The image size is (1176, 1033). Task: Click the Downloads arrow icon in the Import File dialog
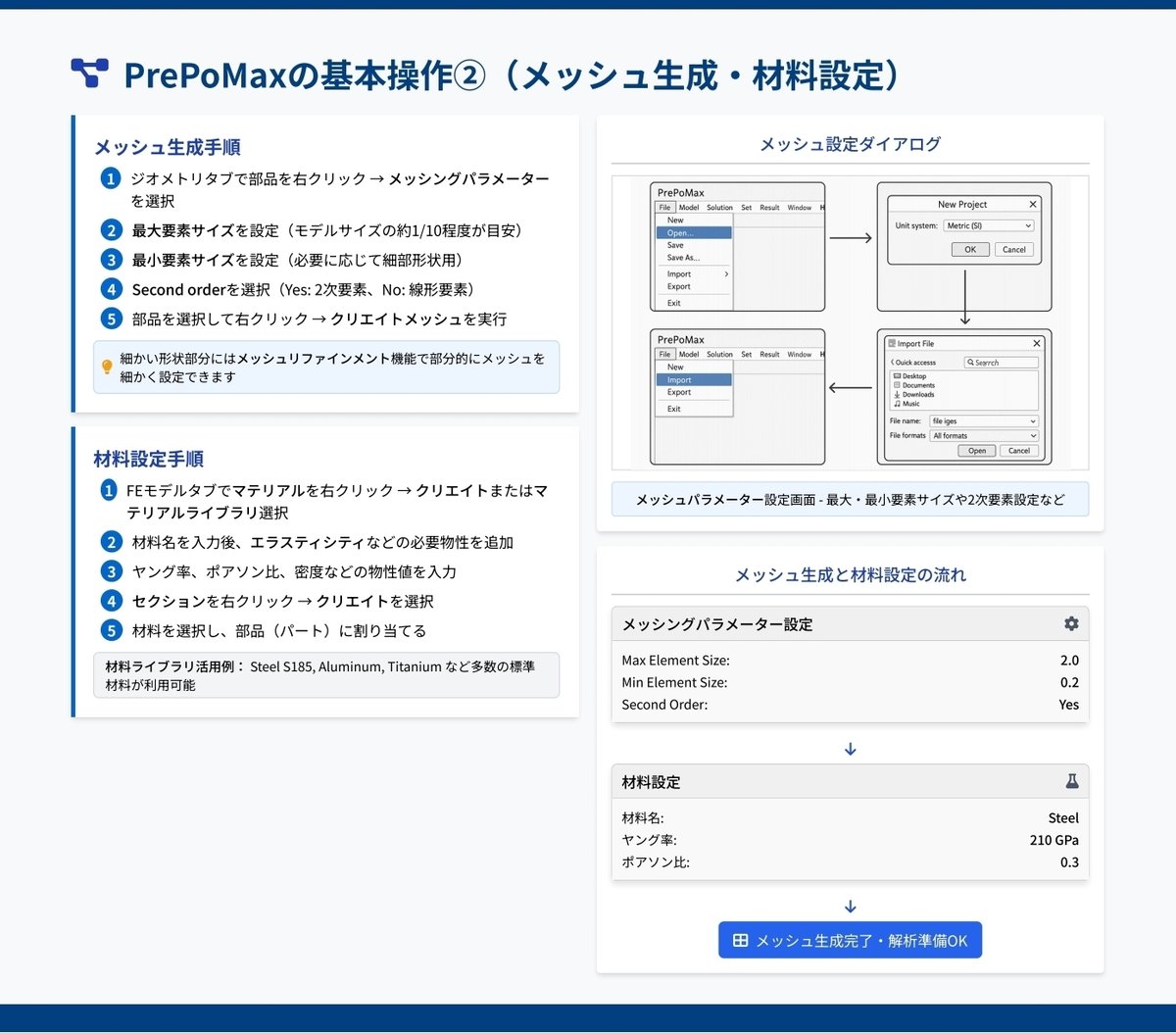(x=897, y=395)
